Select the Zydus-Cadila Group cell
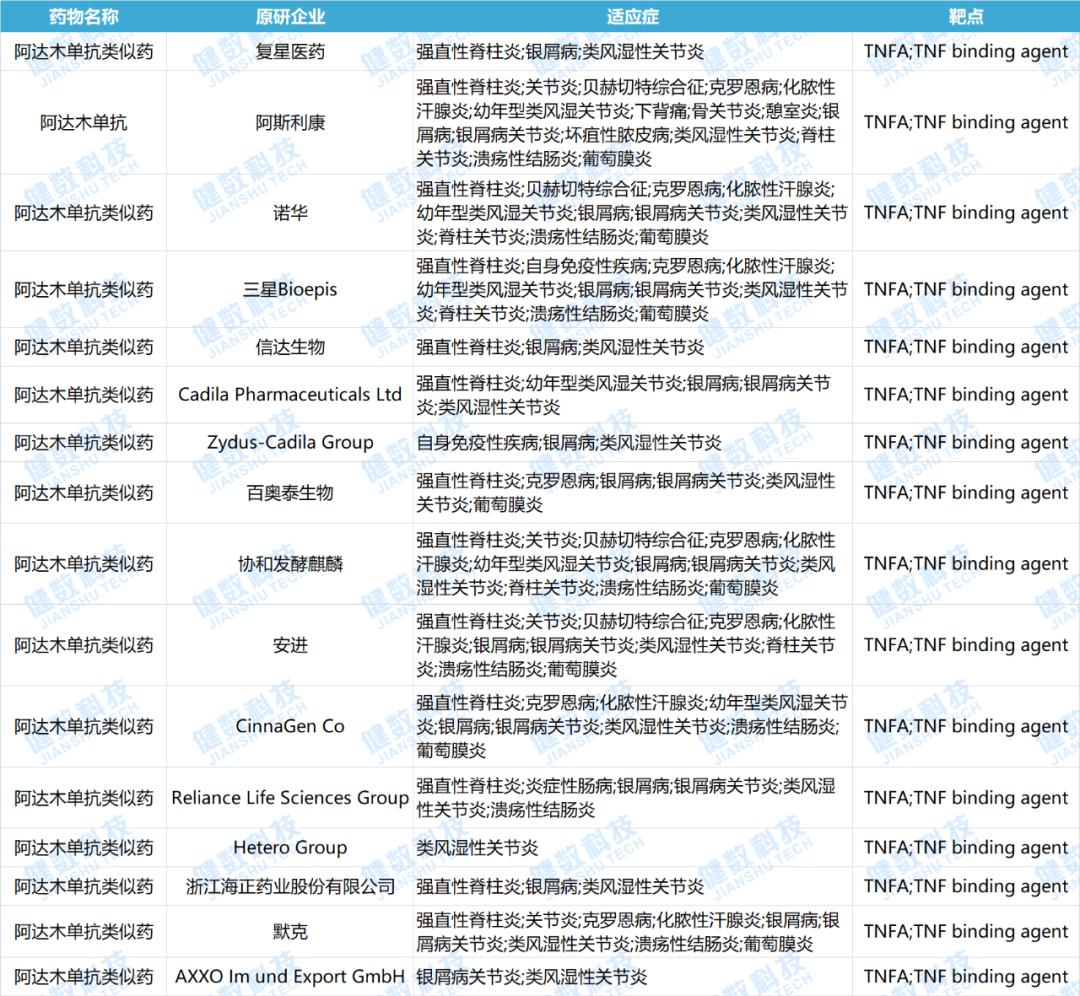 point(290,442)
